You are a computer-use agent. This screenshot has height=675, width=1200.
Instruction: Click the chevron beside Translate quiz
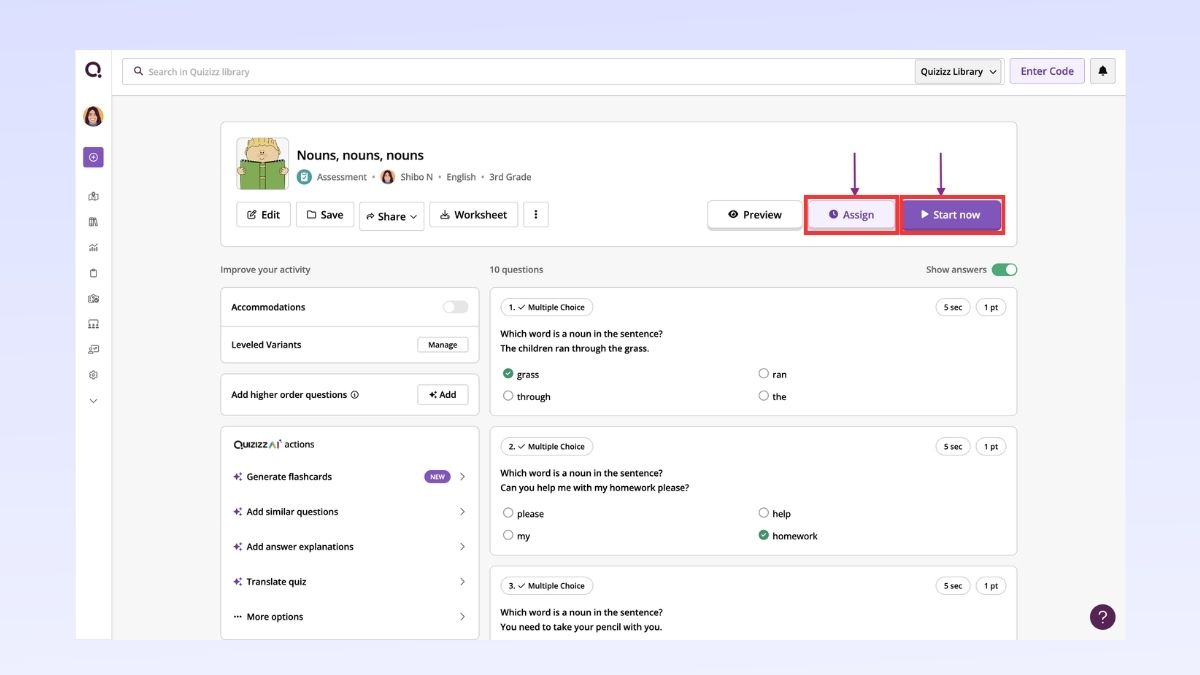[x=462, y=582]
